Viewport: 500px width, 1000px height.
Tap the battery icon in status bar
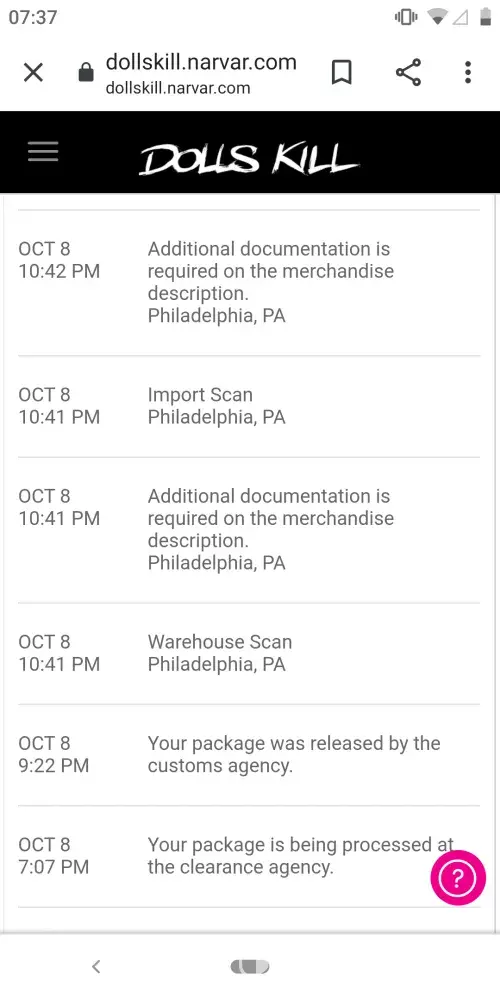(x=486, y=18)
